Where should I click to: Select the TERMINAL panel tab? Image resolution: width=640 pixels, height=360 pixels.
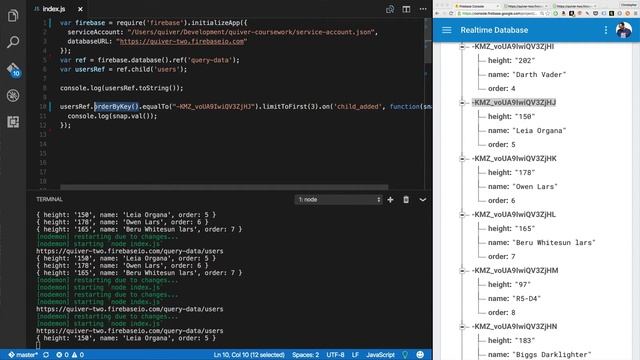coord(49,200)
